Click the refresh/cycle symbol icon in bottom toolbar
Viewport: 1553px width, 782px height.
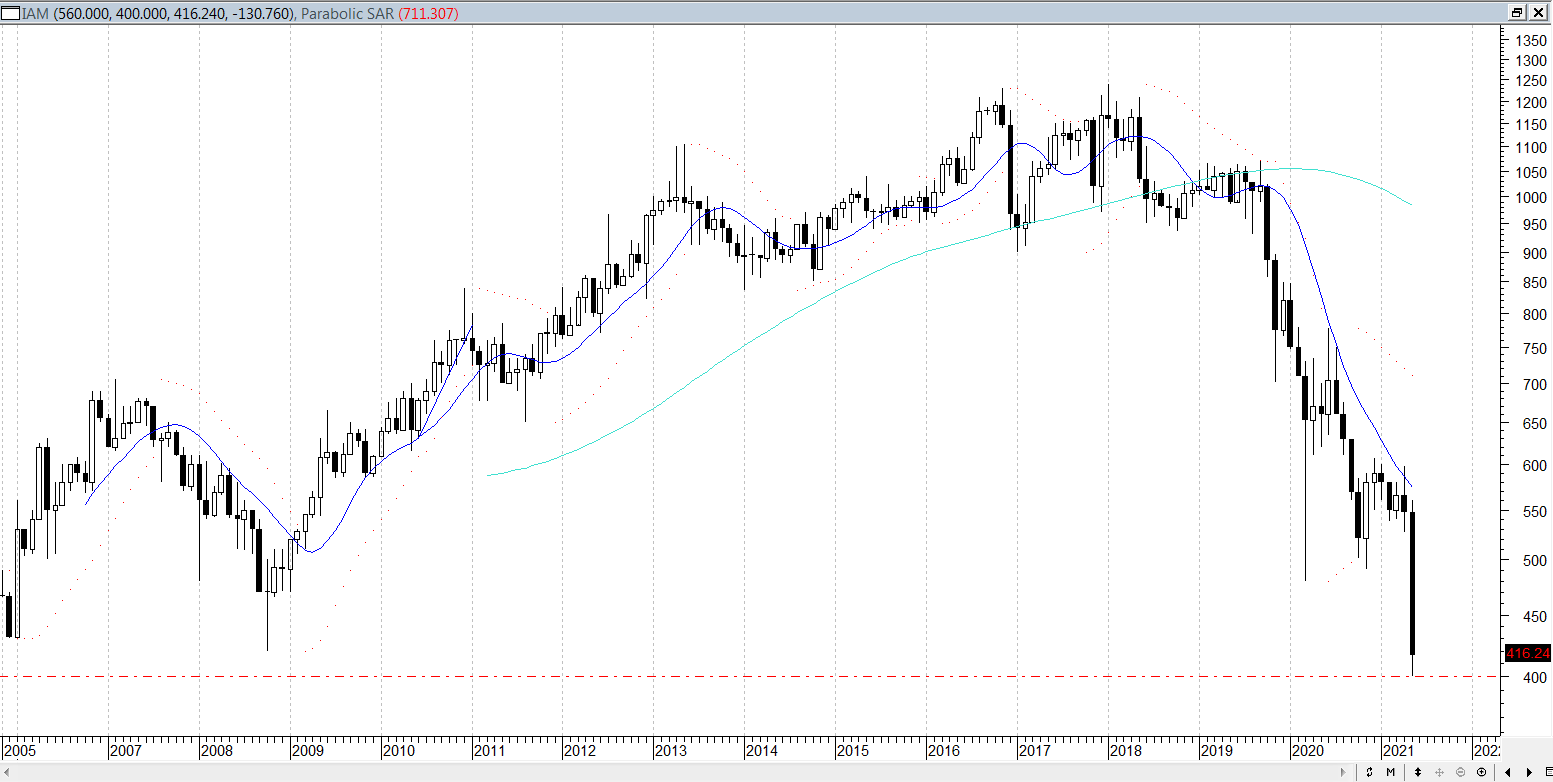1369,772
